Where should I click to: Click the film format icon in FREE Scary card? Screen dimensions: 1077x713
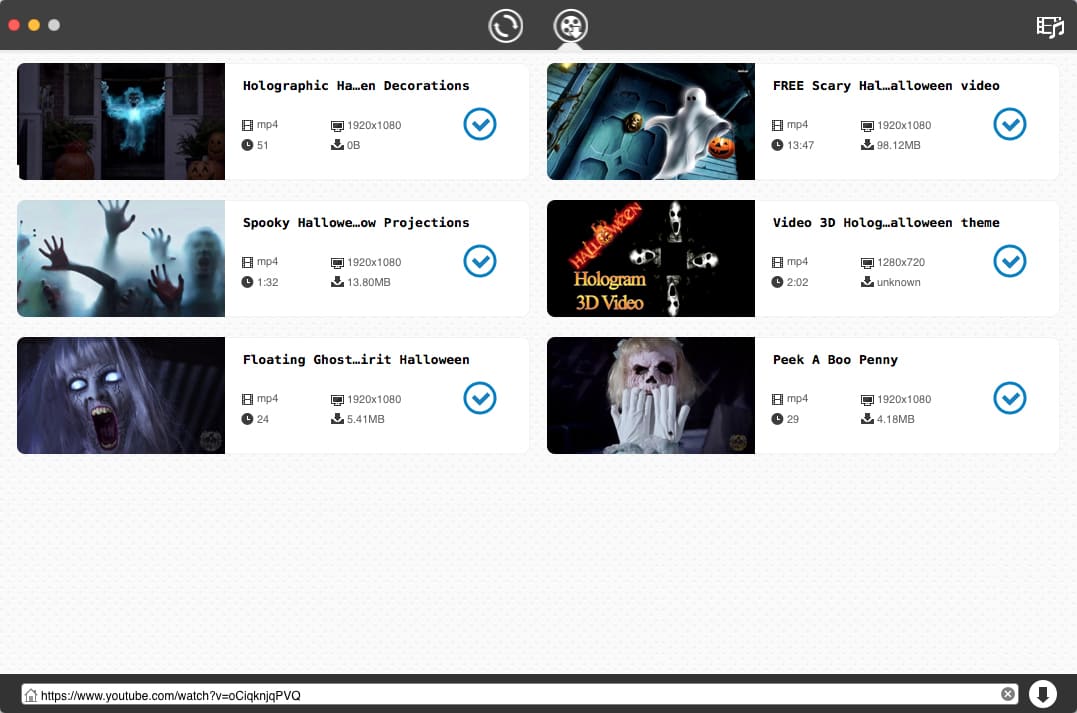pyautogui.click(x=777, y=125)
